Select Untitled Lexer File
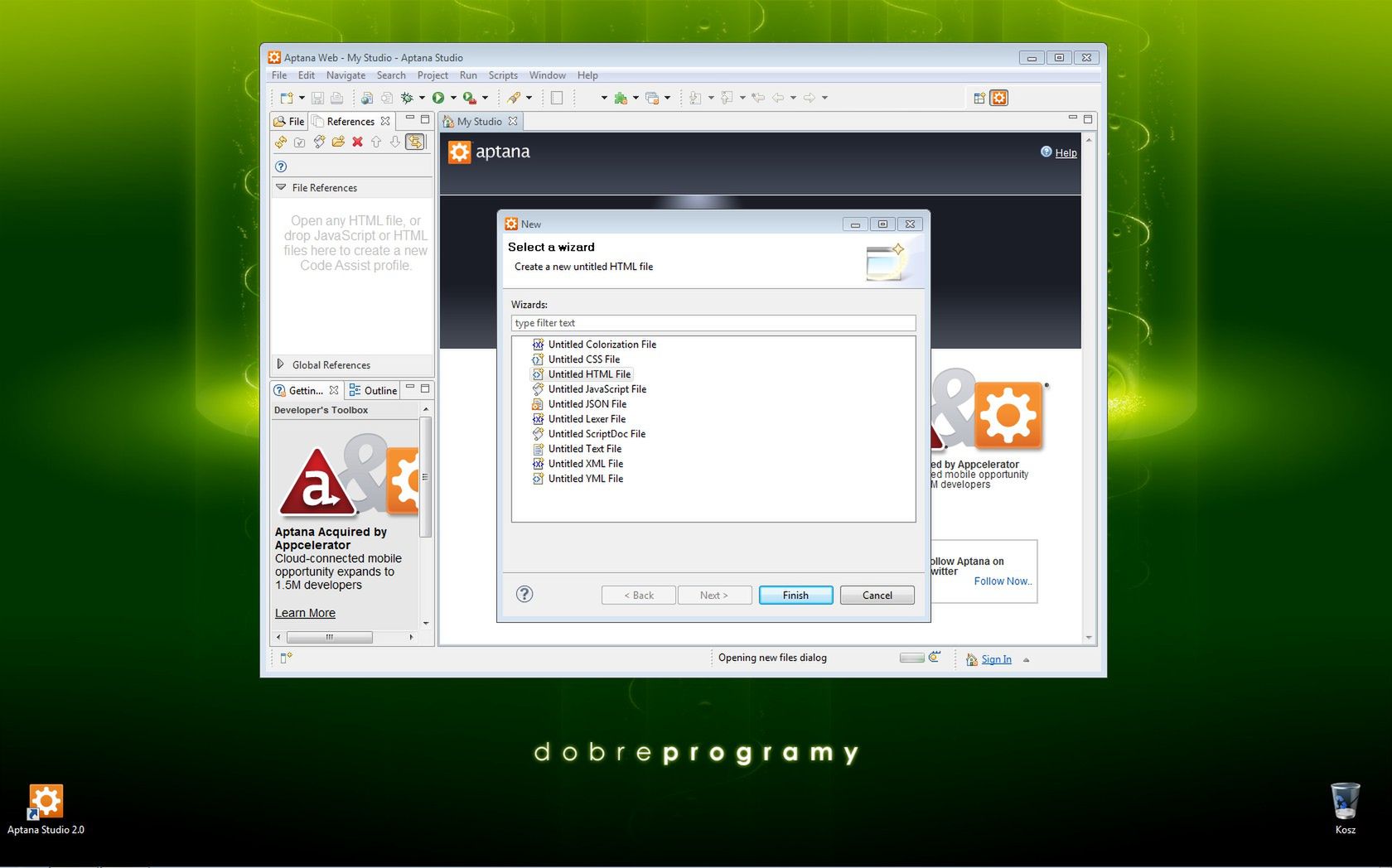 [587, 419]
